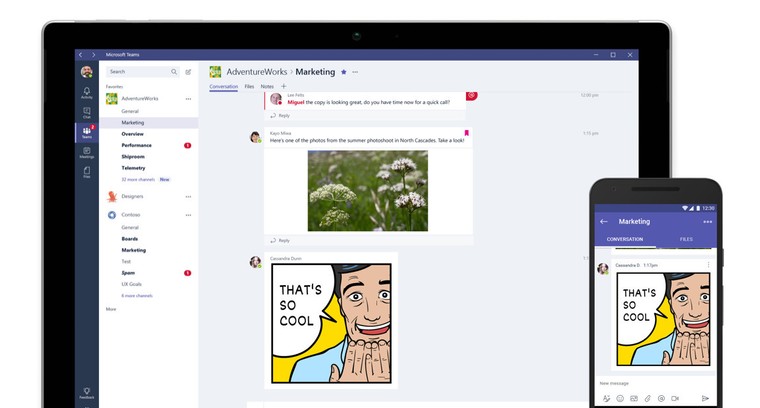Open Chat from the left rail
The image size is (760, 408).
click(x=87, y=113)
